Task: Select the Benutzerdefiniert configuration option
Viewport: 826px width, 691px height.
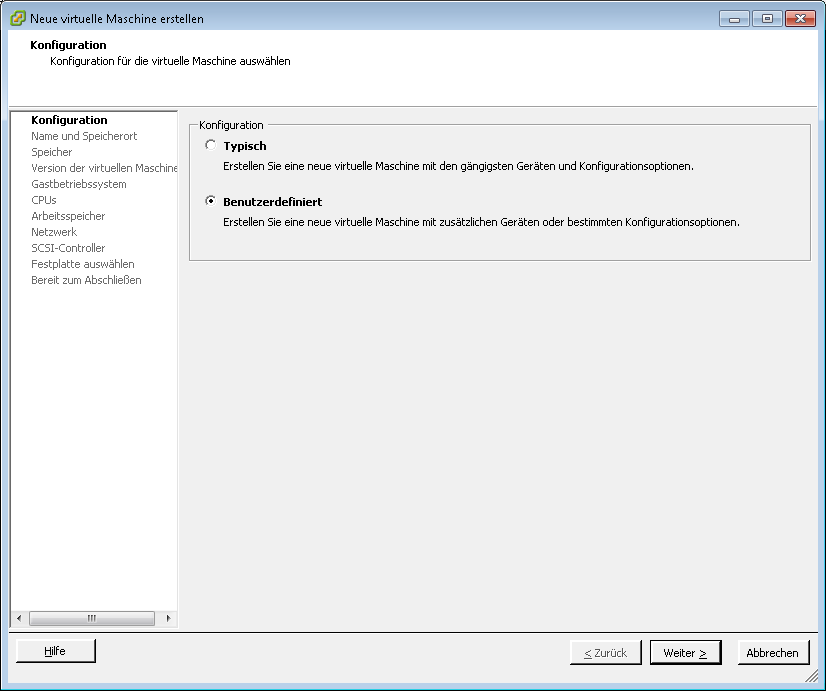Action: (x=210, y=201)
